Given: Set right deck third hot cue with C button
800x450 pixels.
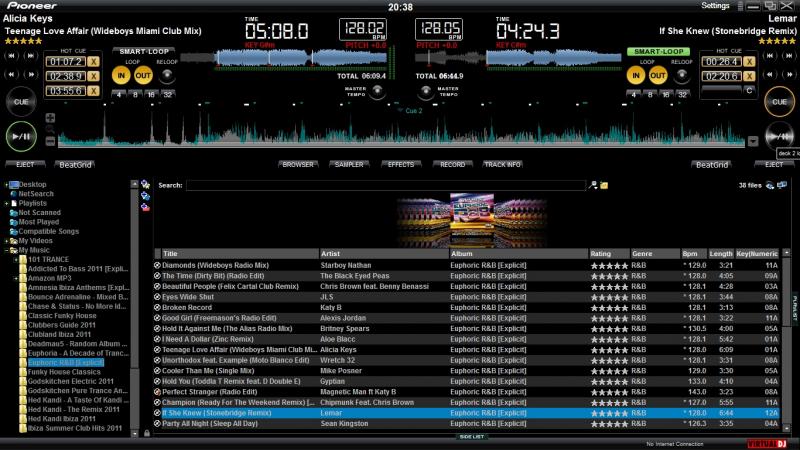Looking at the screenshot, I should [748, 91].
